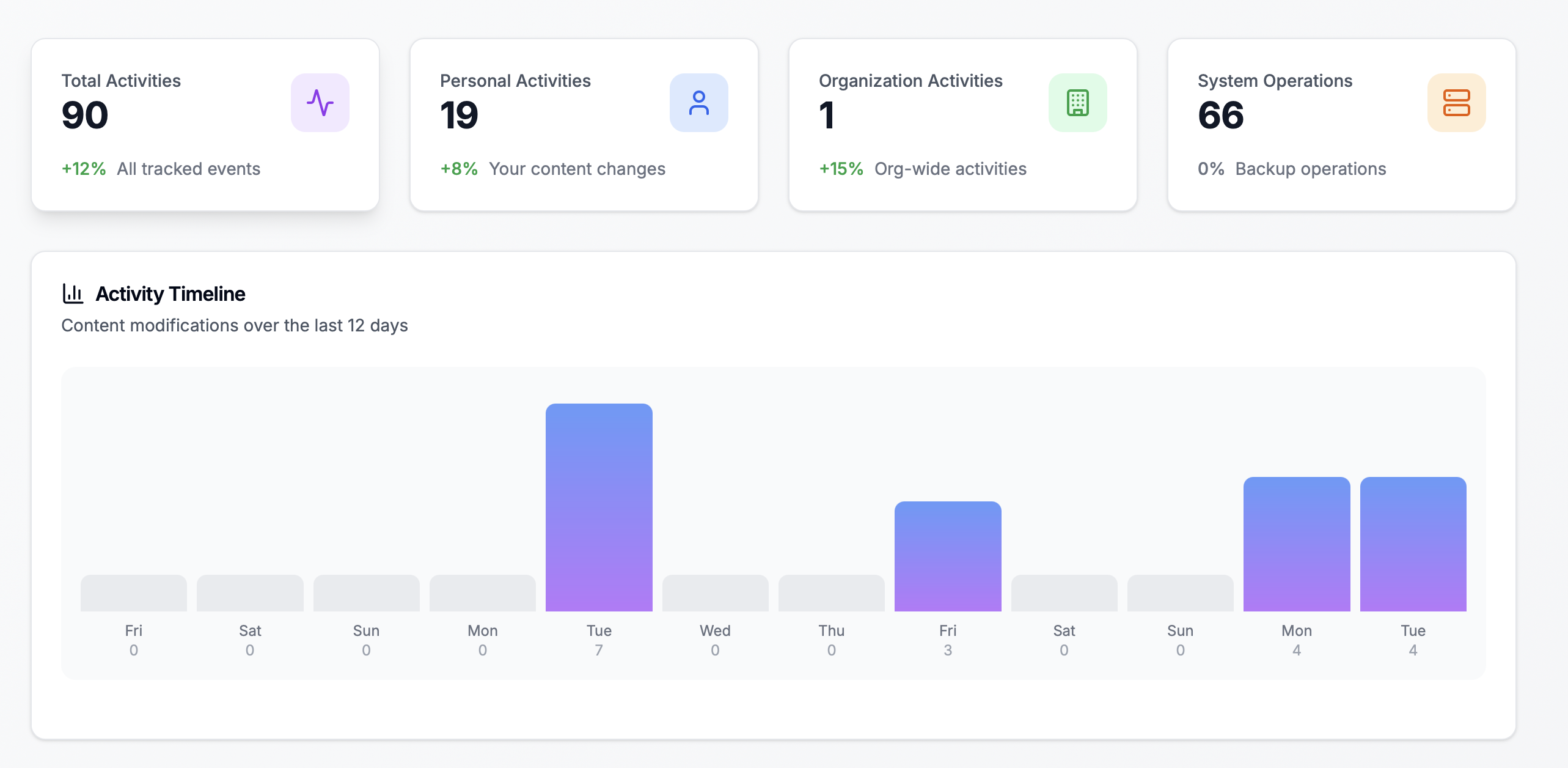Select the Activity Timeline heading
This screenshot has width=1568, height=768.
(x=170, y=294)
